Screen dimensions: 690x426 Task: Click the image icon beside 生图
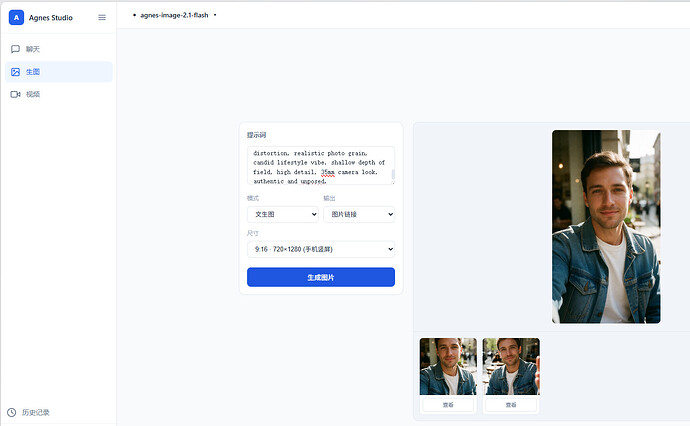point(15,72)
